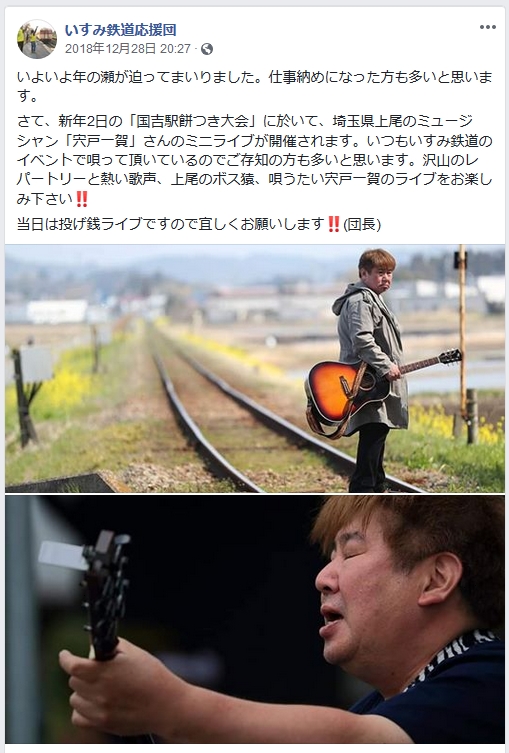Click the globe public-audience icon
The image size is (509, 753).
click(x=206, y=49)
